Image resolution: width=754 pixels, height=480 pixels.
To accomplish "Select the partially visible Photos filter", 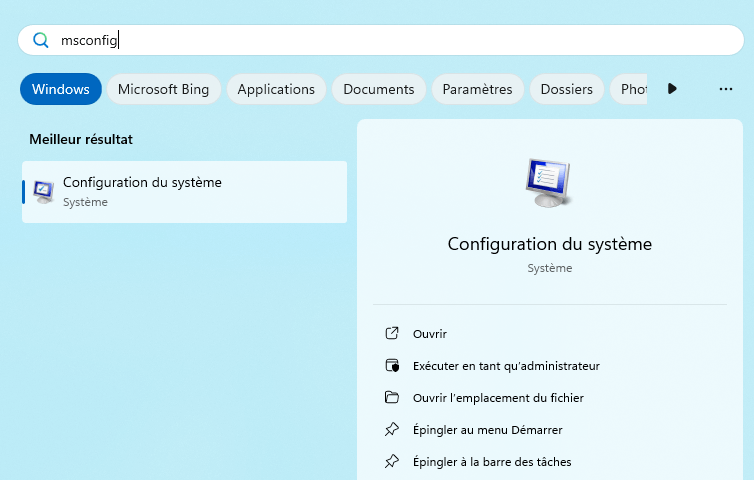I will click(x=629, y=89).
